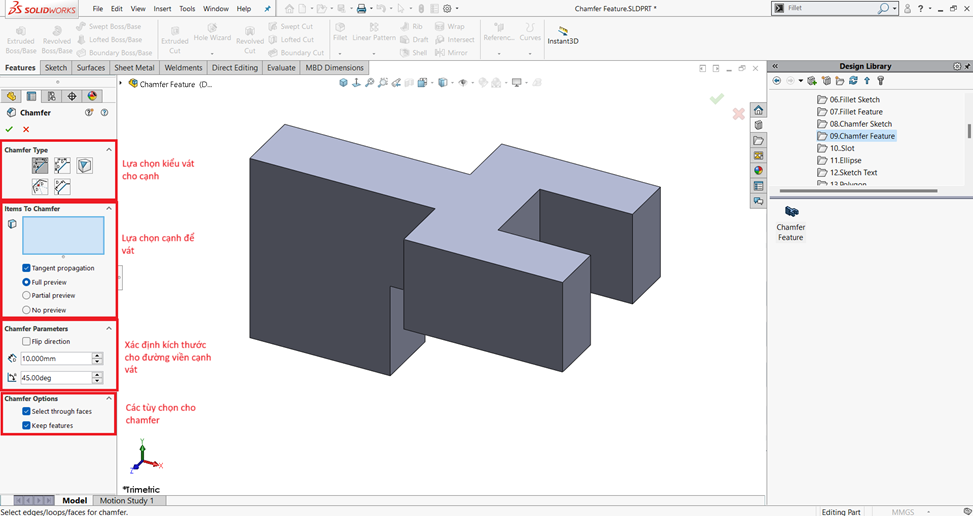Open the Appearances color ball task pane tab

758,171
